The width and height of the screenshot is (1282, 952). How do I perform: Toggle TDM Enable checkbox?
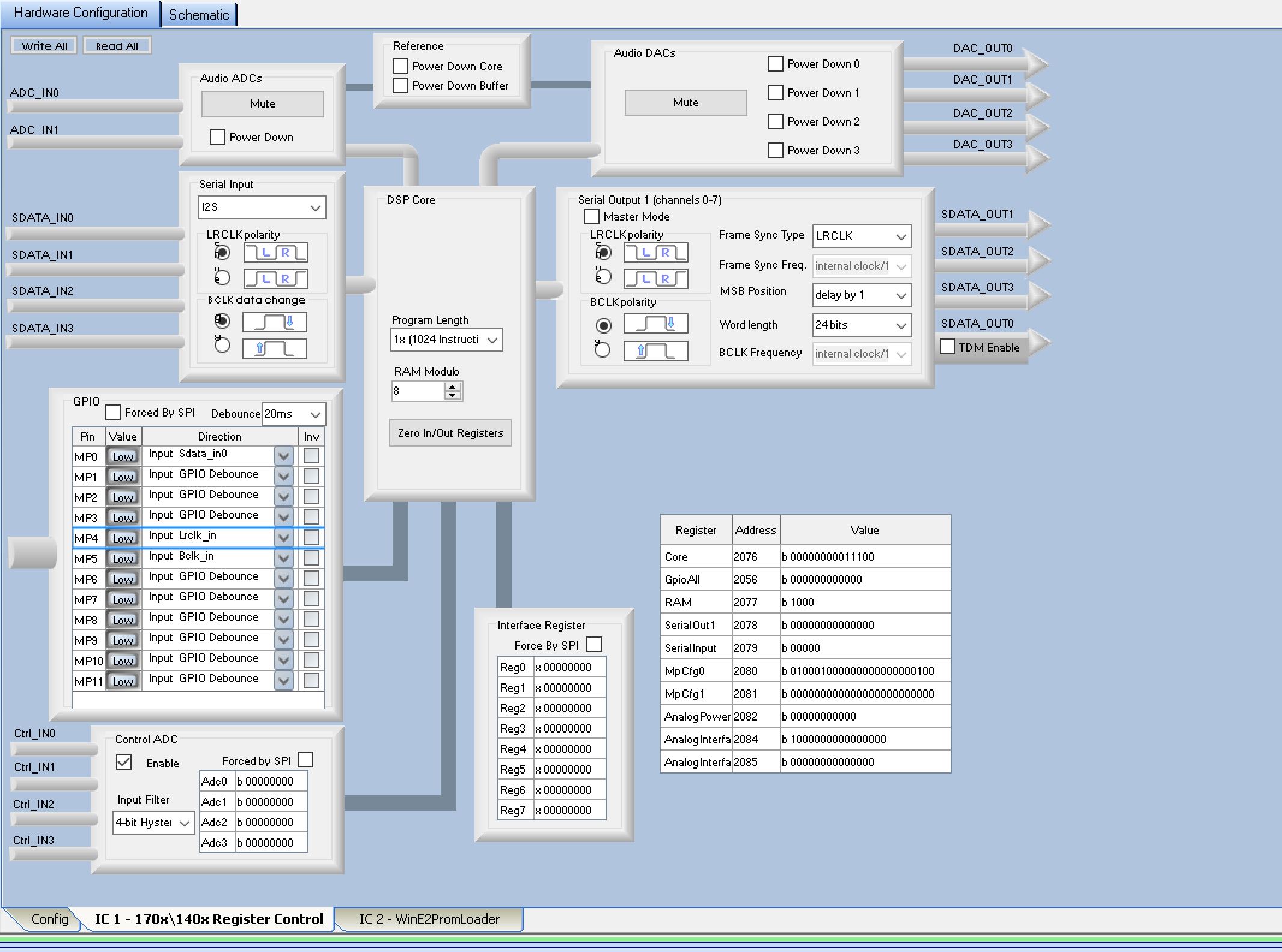[x=948, y=347]
